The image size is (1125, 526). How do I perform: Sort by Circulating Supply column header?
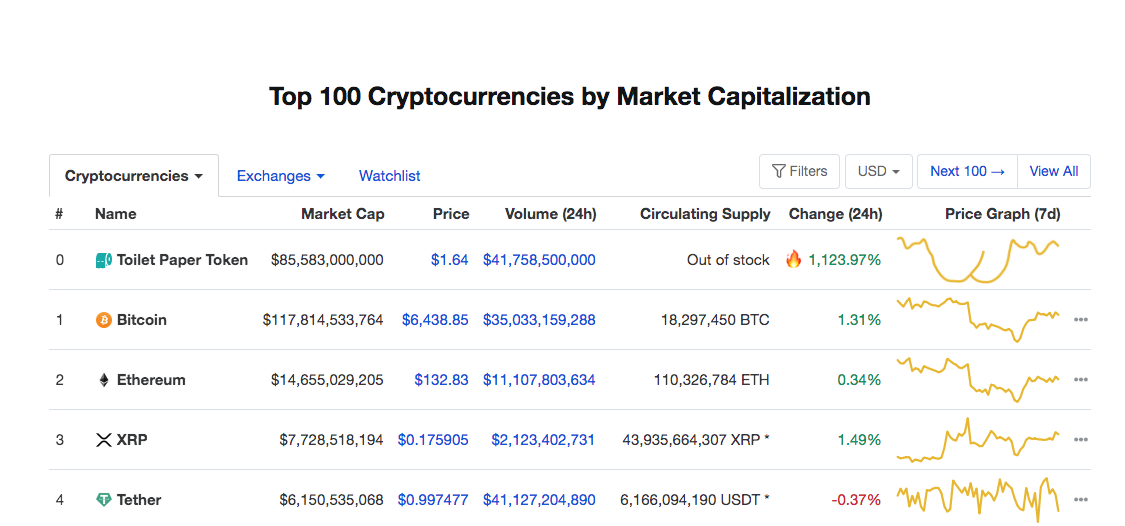tap(705, 214)
